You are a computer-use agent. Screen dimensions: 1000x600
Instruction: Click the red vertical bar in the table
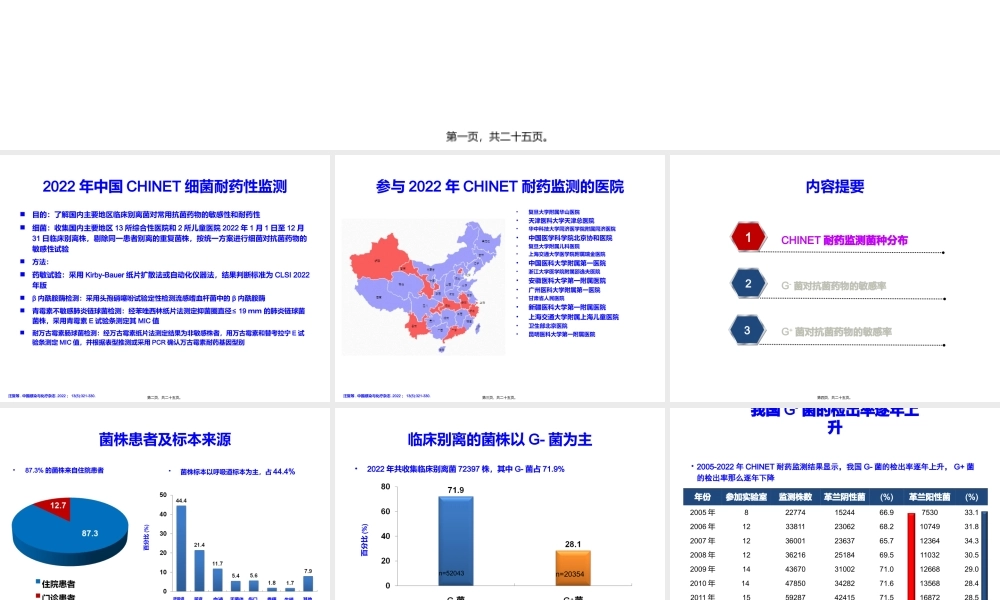911,556
